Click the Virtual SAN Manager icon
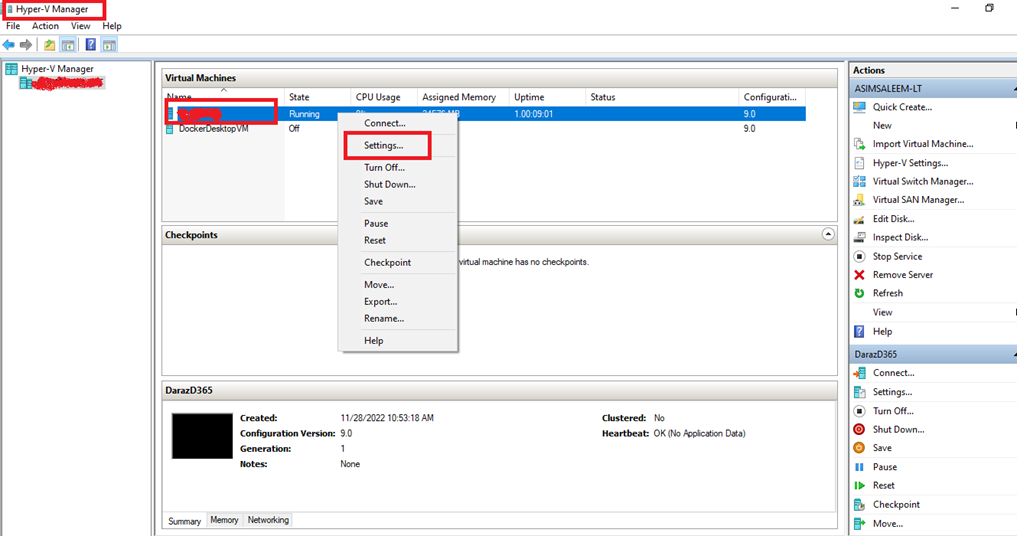 click(x=859, y=200)
